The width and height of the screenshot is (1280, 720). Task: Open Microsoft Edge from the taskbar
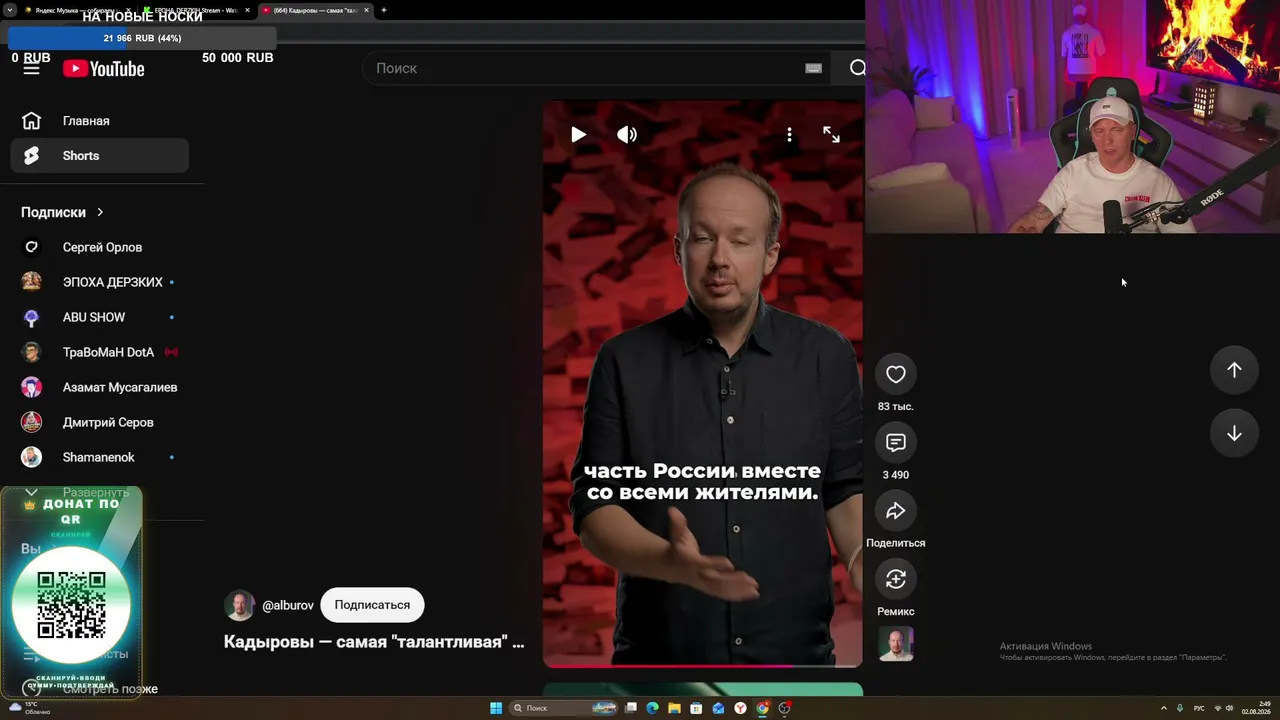tap(653, 708)
